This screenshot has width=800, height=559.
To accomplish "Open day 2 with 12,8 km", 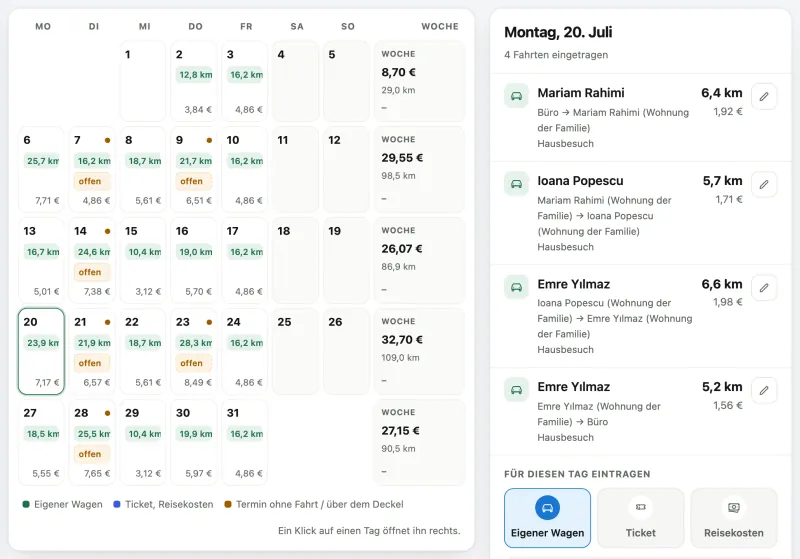I will (194, 81).
